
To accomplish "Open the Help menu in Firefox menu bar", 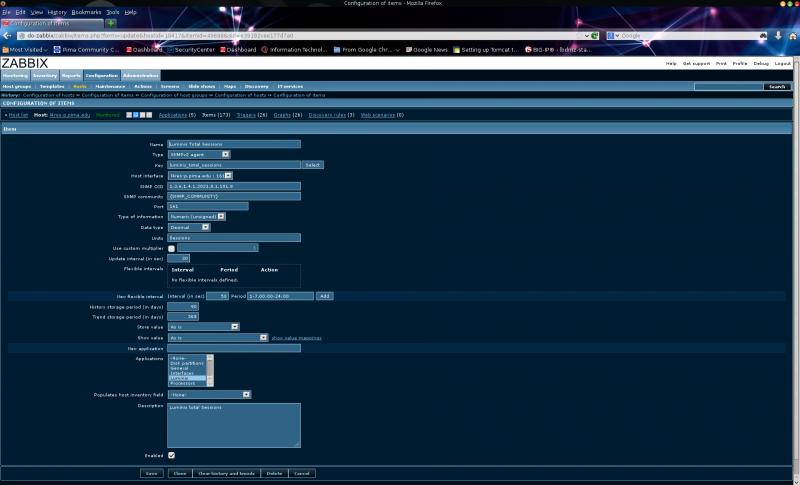I will pyautogui.click(x=131, y=12).
